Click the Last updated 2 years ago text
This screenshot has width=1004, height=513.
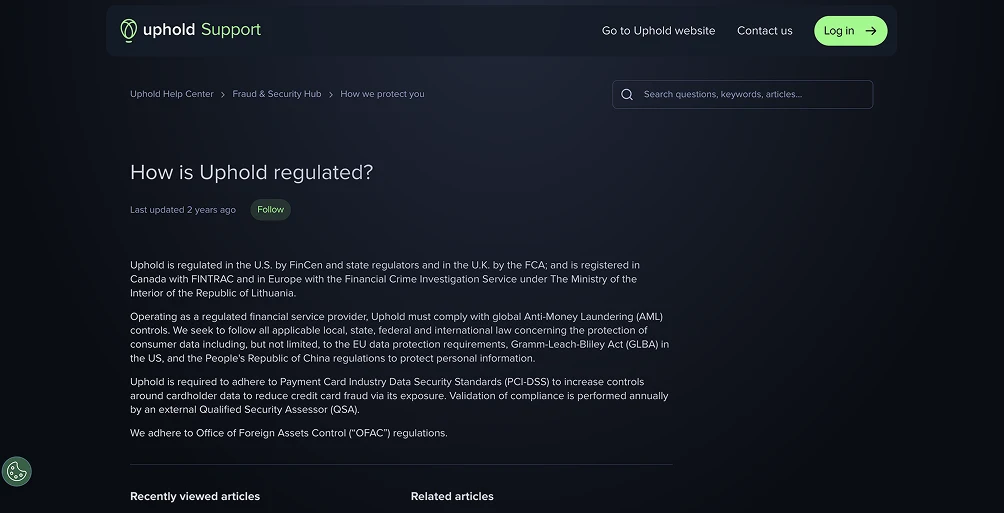182,210
